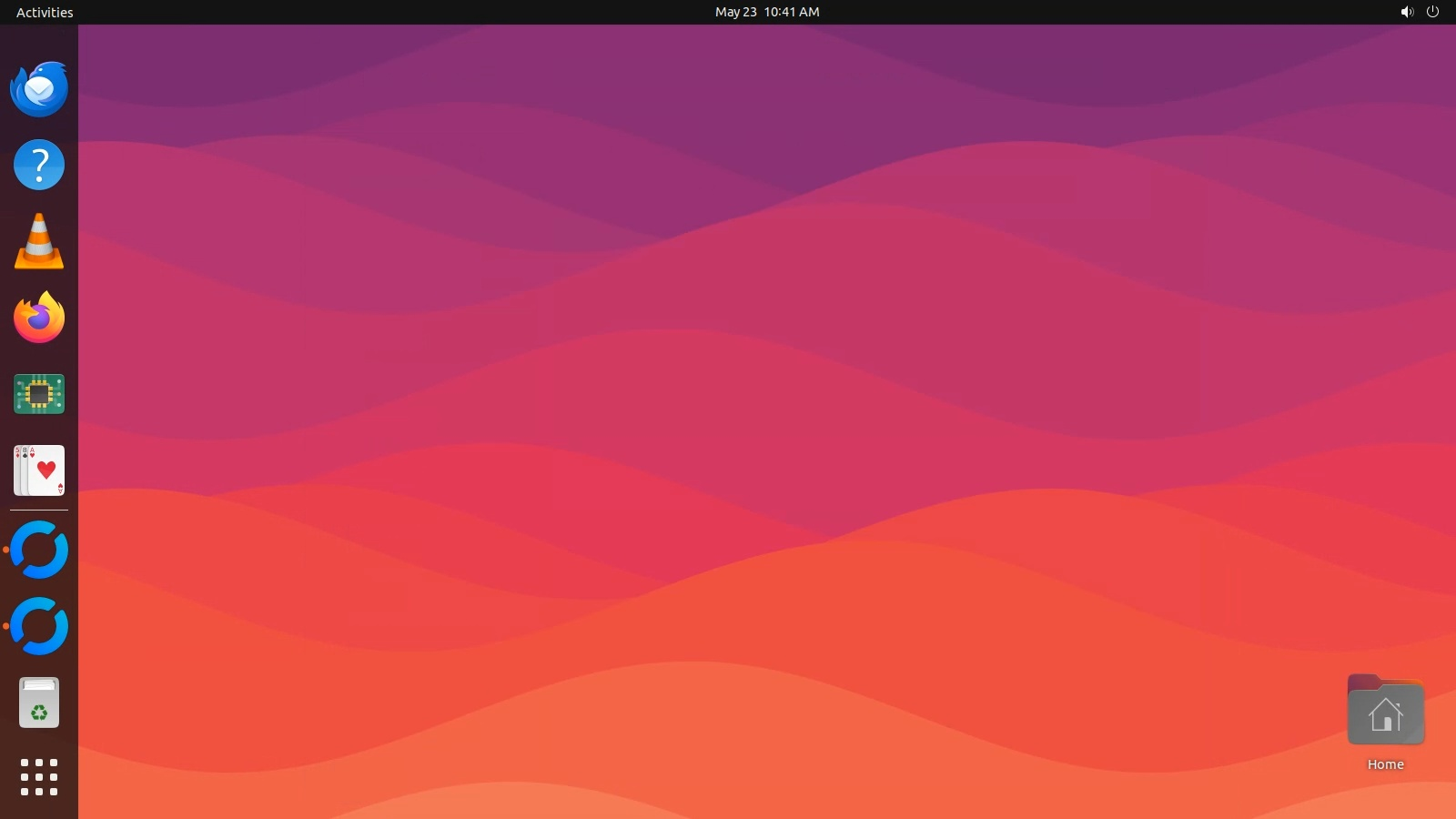Click the volume speaker icon
Screen dimensions: 1456x819
click(1407, 12)
